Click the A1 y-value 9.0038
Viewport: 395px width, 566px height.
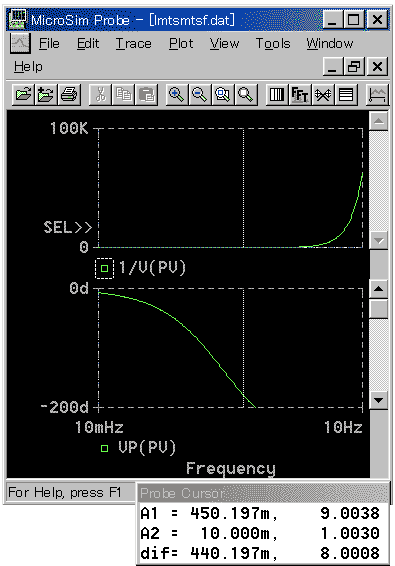point(350,513)
